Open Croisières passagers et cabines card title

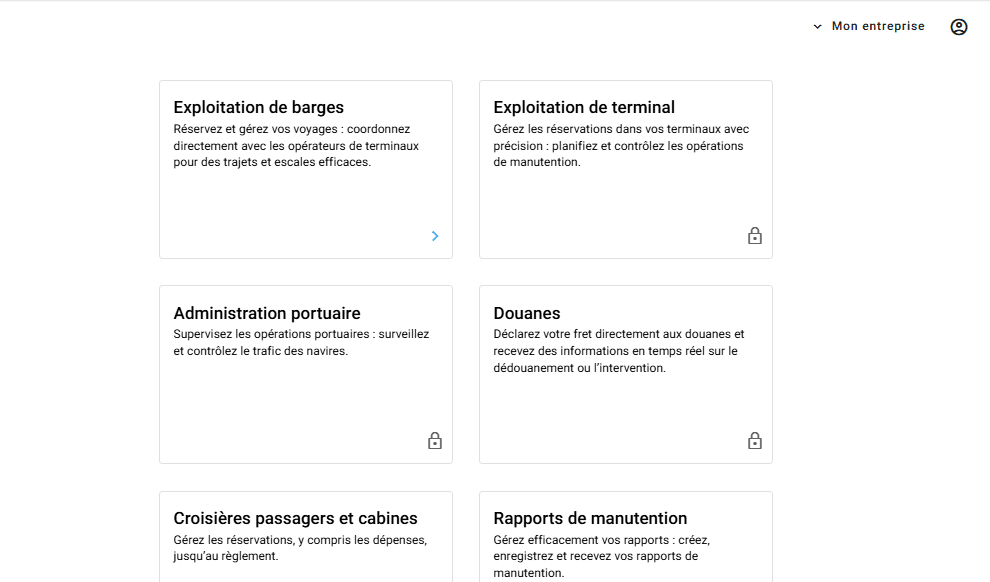click(295, 518)
